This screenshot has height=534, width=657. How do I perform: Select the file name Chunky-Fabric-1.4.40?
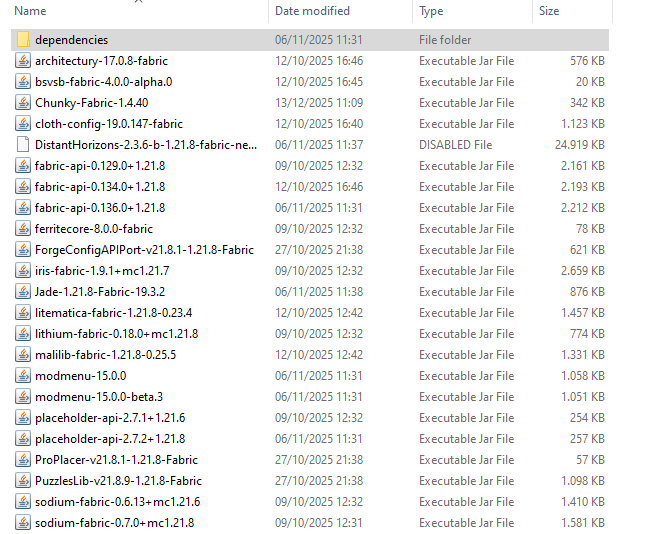[x=91, y=103]
